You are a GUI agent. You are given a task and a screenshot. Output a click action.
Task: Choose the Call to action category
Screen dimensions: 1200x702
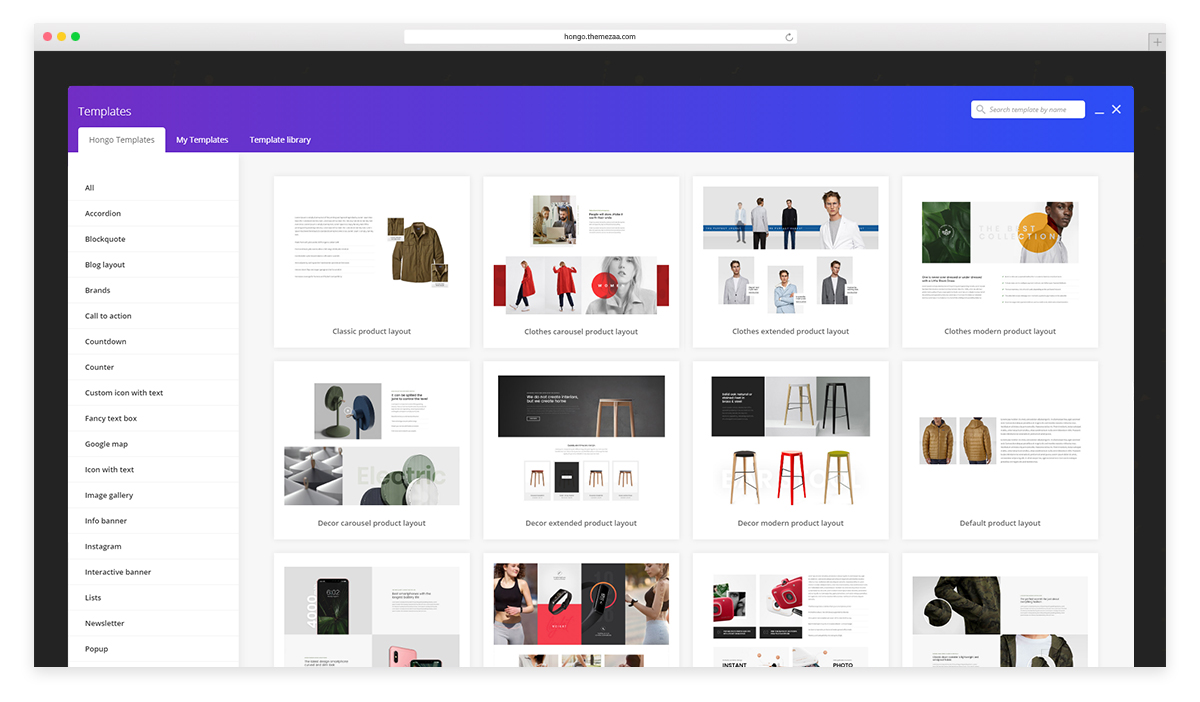pyautogui.click(x=153, y=316)
